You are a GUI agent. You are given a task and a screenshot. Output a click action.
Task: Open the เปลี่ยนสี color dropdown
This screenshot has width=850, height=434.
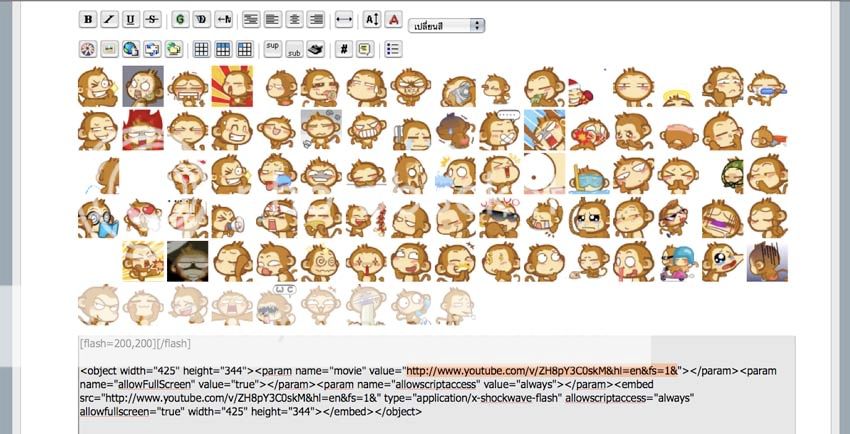point(447,25)
